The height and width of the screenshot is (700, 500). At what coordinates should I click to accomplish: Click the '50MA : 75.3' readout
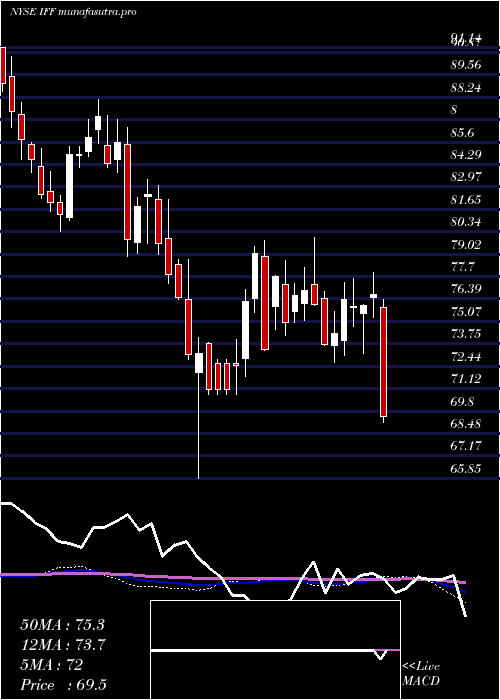pos(62,625)
